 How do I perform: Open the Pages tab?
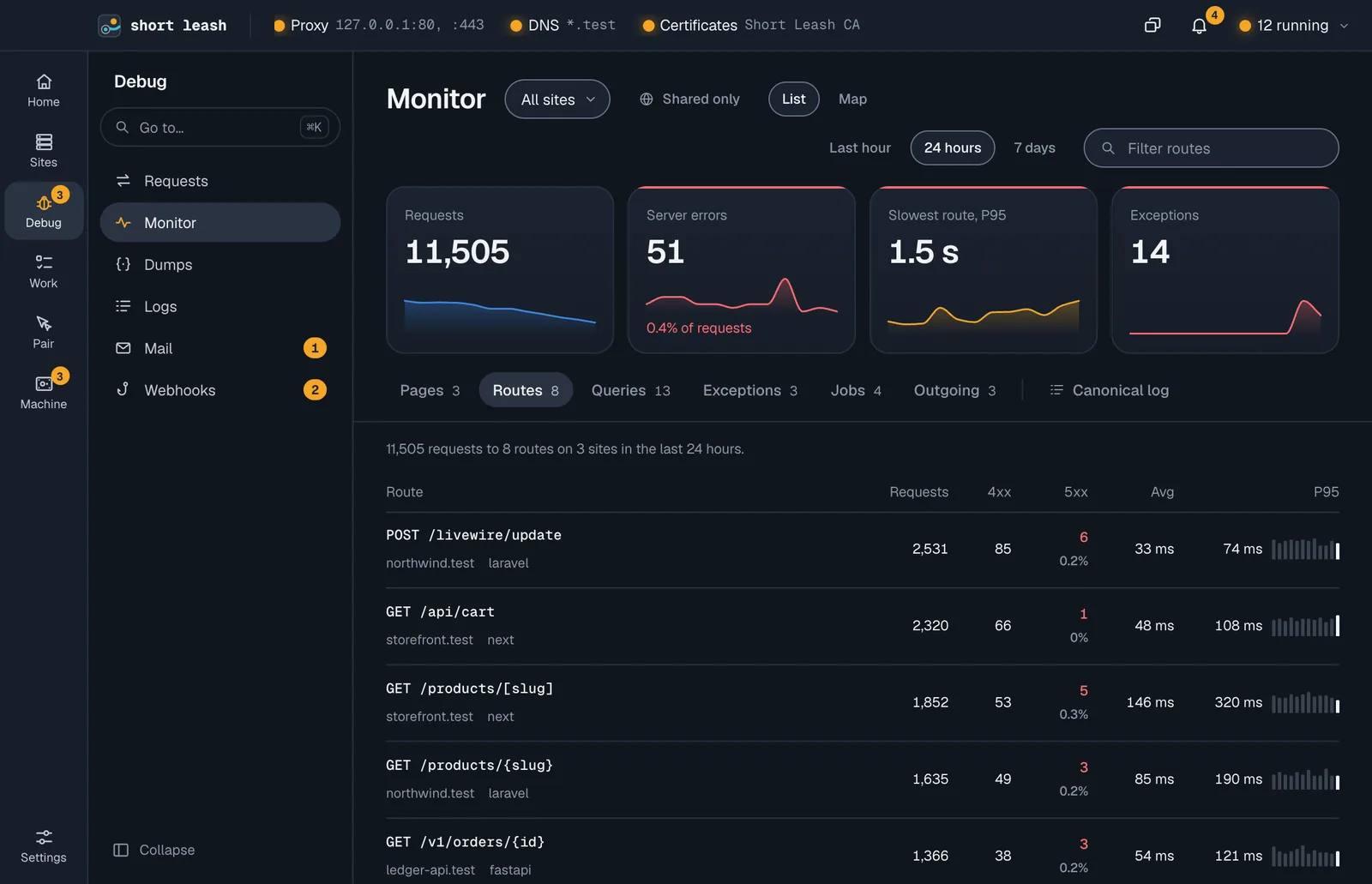tap(430, 390)
